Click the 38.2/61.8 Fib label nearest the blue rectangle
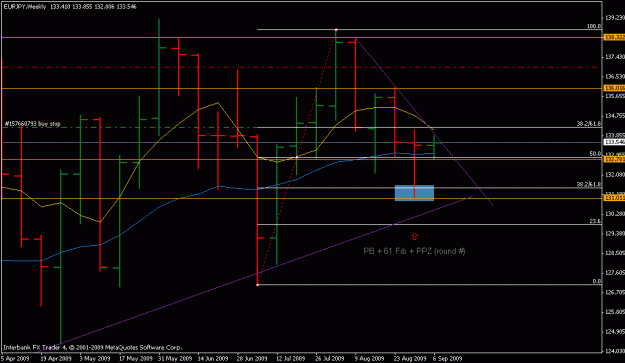This screenshot has height=363, width=625. tap(589, 184)
